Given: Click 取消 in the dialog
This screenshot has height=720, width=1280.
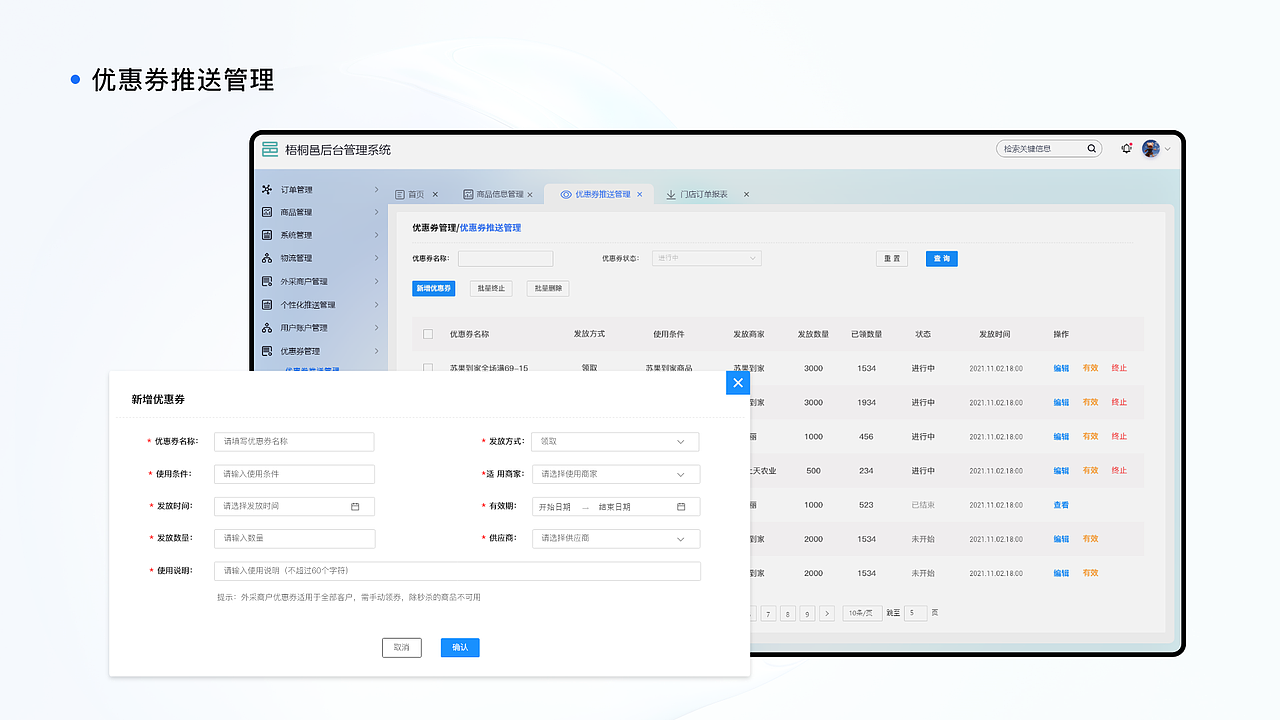Looking at the screenshot, I should pyautogui.click(x=402, y=647).
